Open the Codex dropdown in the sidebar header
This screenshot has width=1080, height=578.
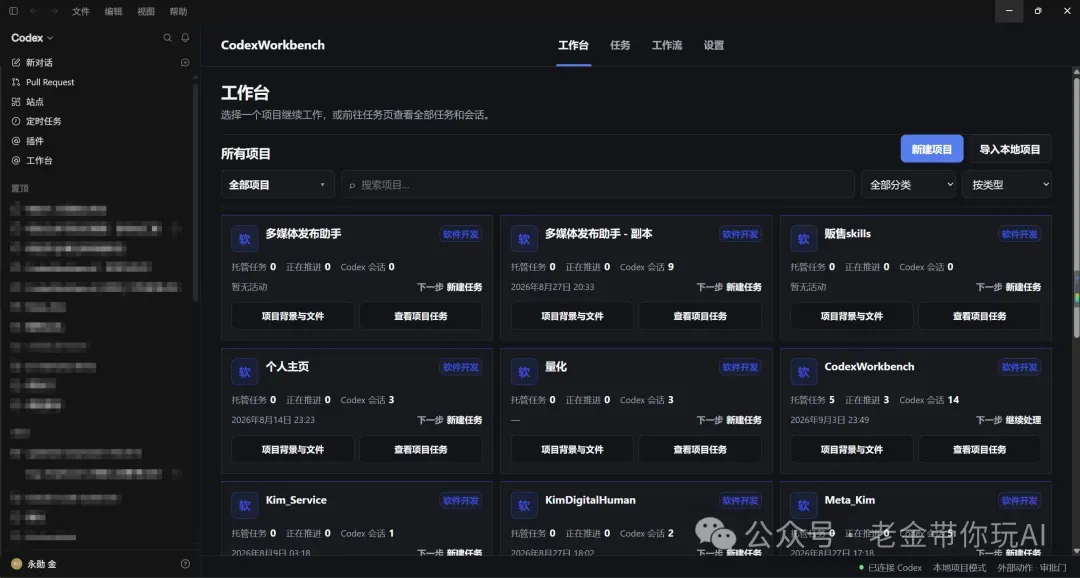tap(32, 38)
